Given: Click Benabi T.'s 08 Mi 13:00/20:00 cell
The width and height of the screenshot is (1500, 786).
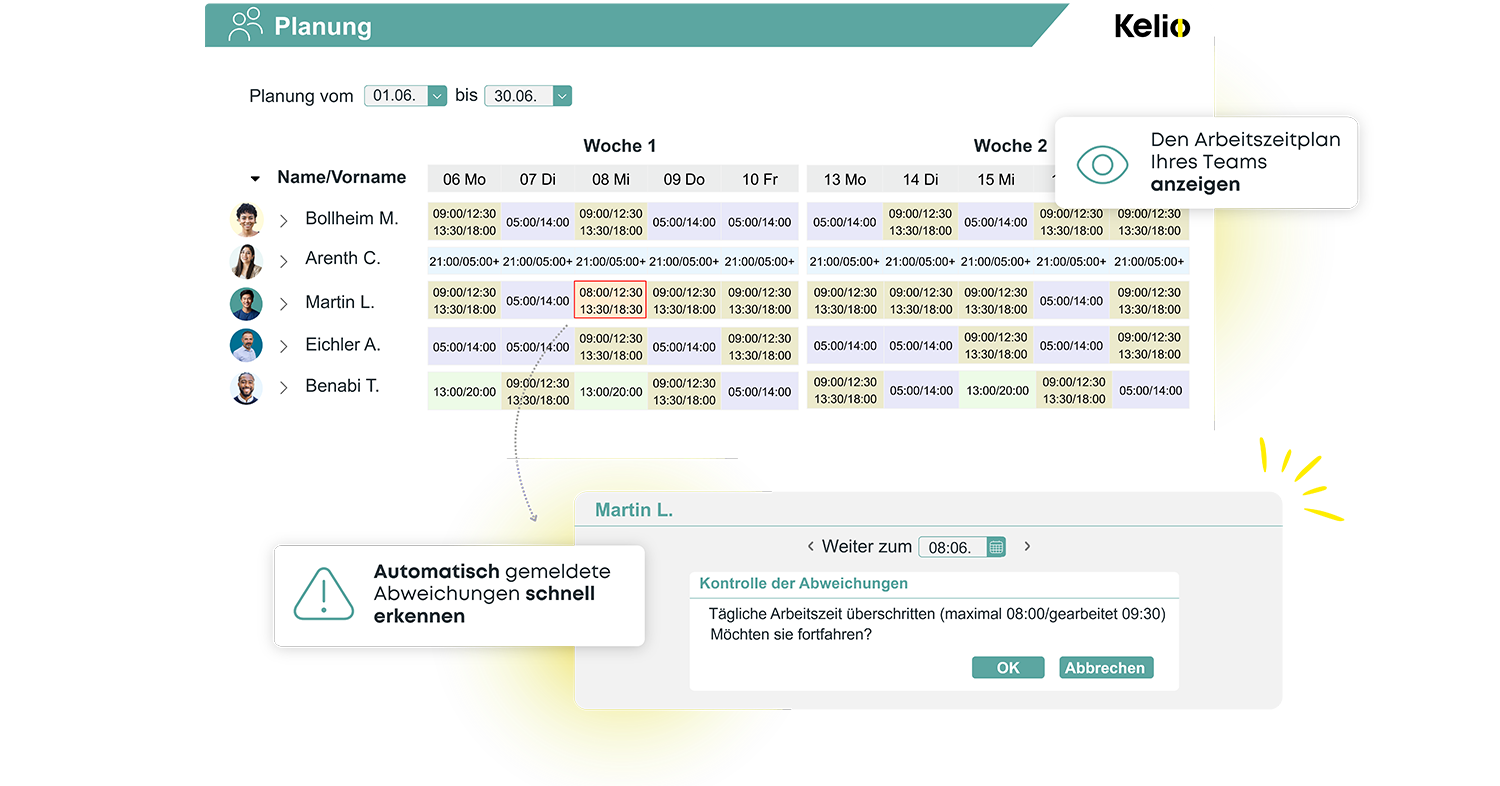Looking at the screenshot, I should click(611, 391).
